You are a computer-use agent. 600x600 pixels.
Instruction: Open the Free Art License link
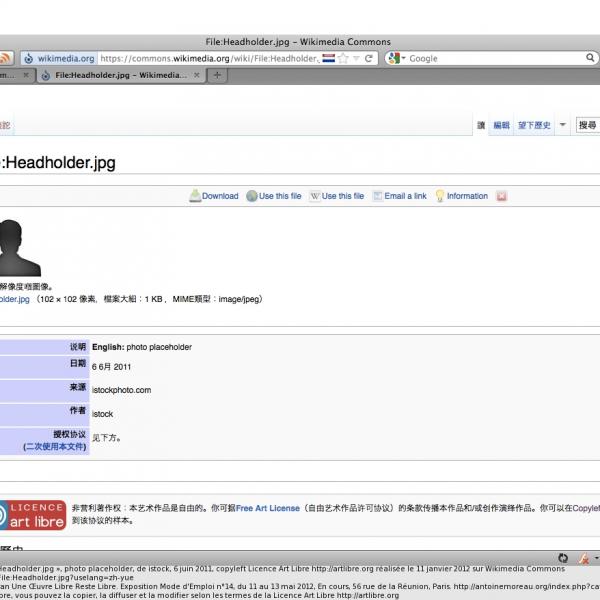(x=267, y=508)
